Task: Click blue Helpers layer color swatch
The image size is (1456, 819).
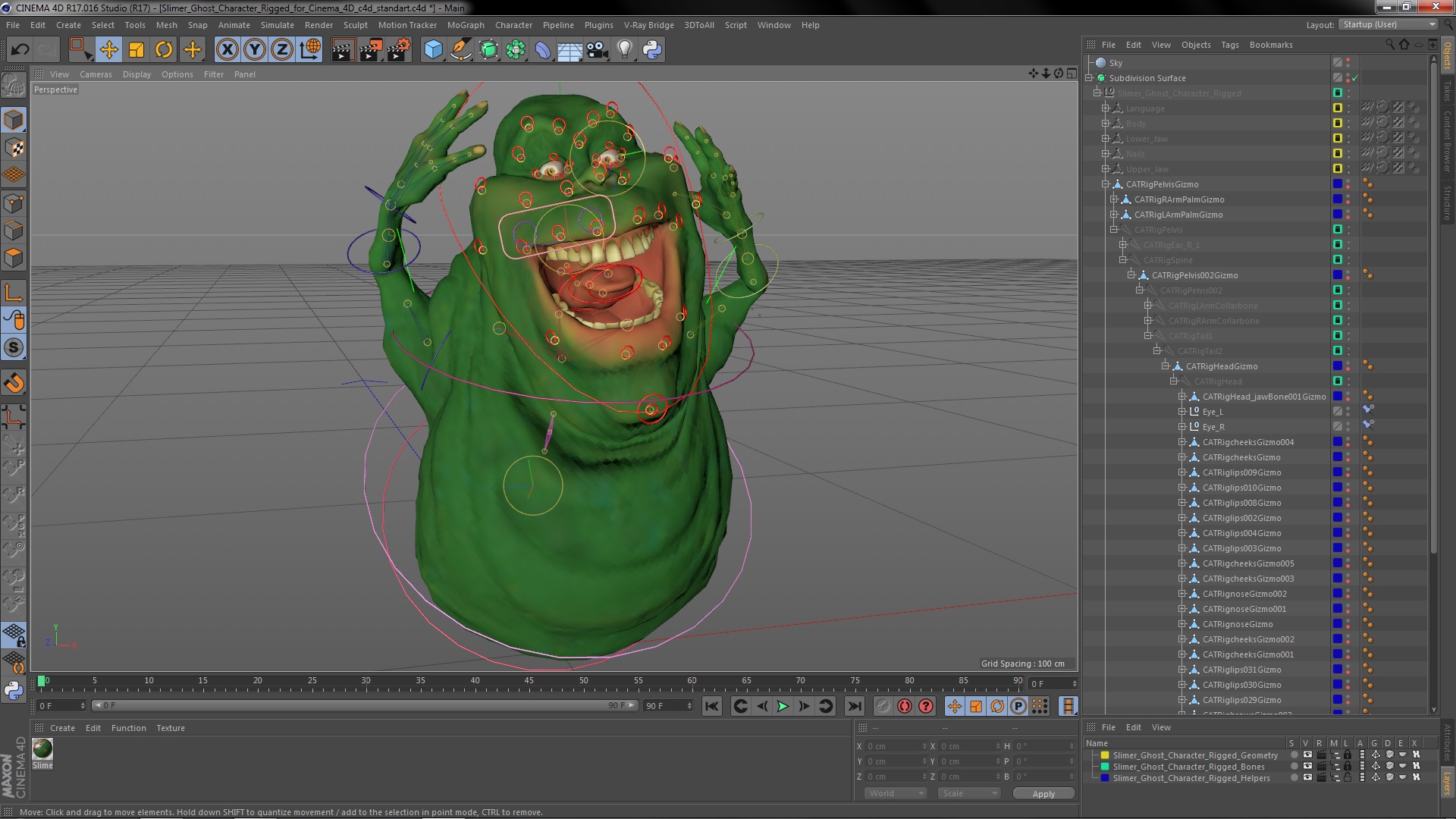Action: (x=1105, y=778)
